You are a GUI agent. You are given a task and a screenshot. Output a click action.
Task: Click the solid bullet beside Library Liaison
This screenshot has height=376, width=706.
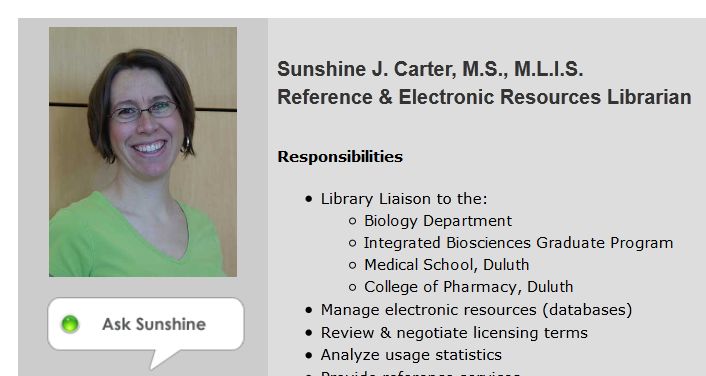(308, 199)
